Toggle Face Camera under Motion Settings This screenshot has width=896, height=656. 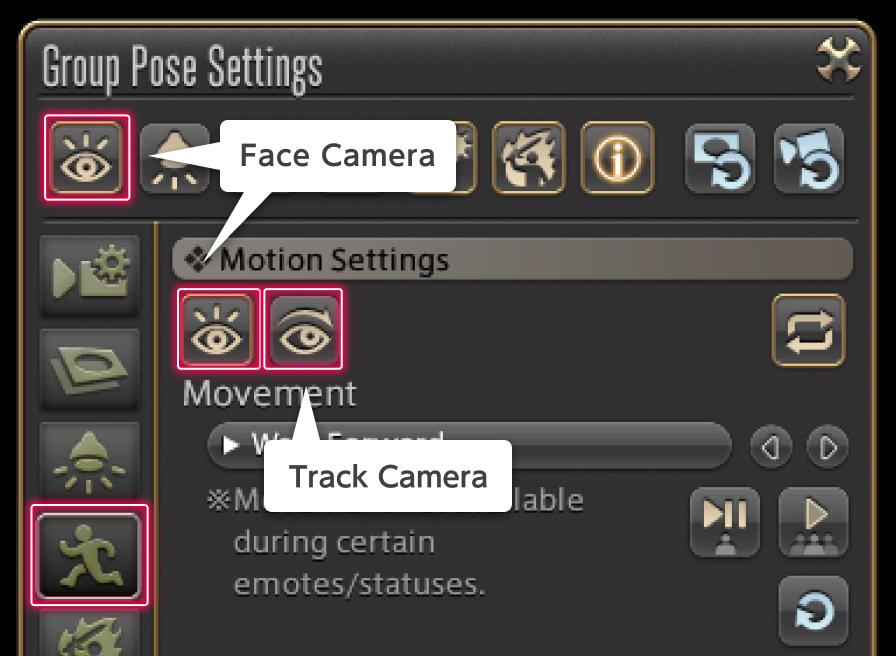coord(219,329)
